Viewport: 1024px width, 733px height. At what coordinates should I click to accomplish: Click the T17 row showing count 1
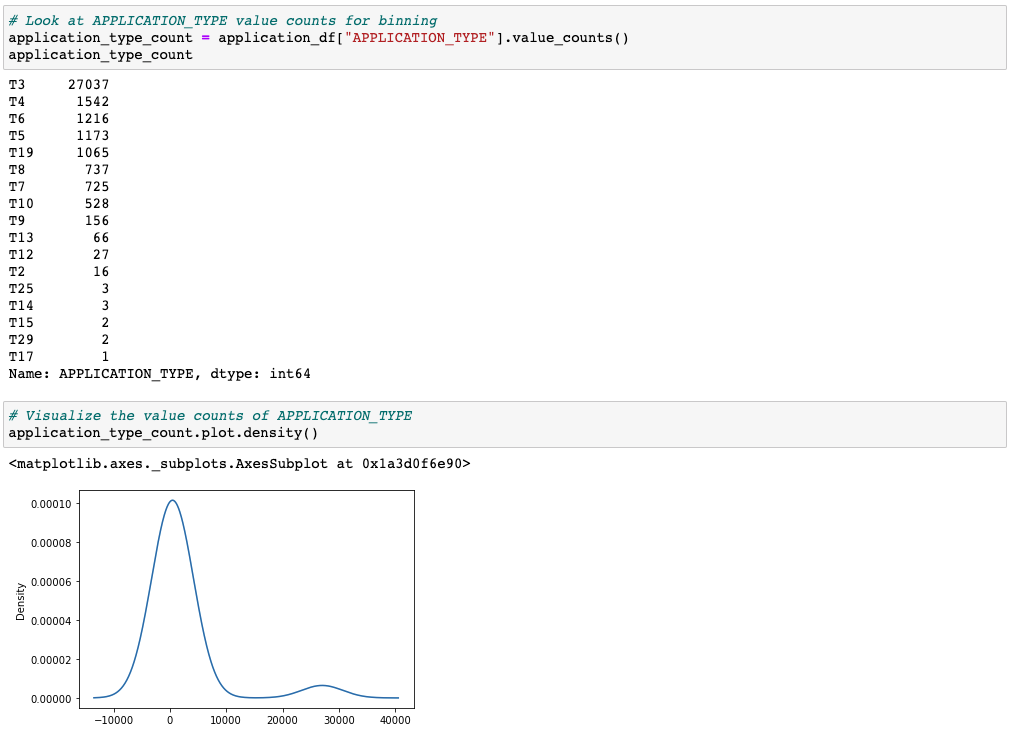pos(55,356)
